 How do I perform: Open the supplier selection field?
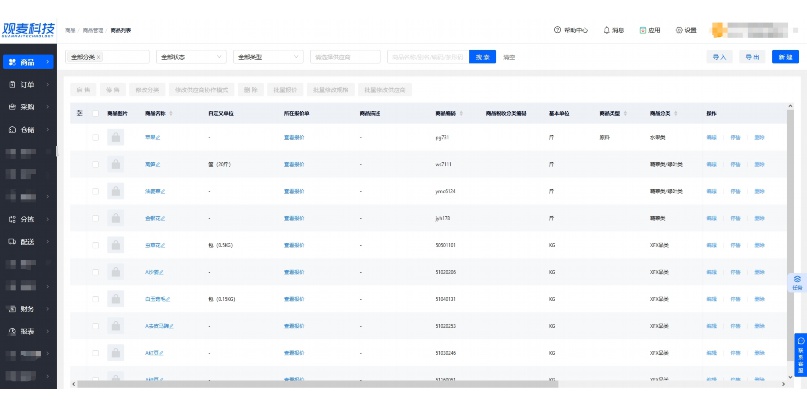pos(345,57)
